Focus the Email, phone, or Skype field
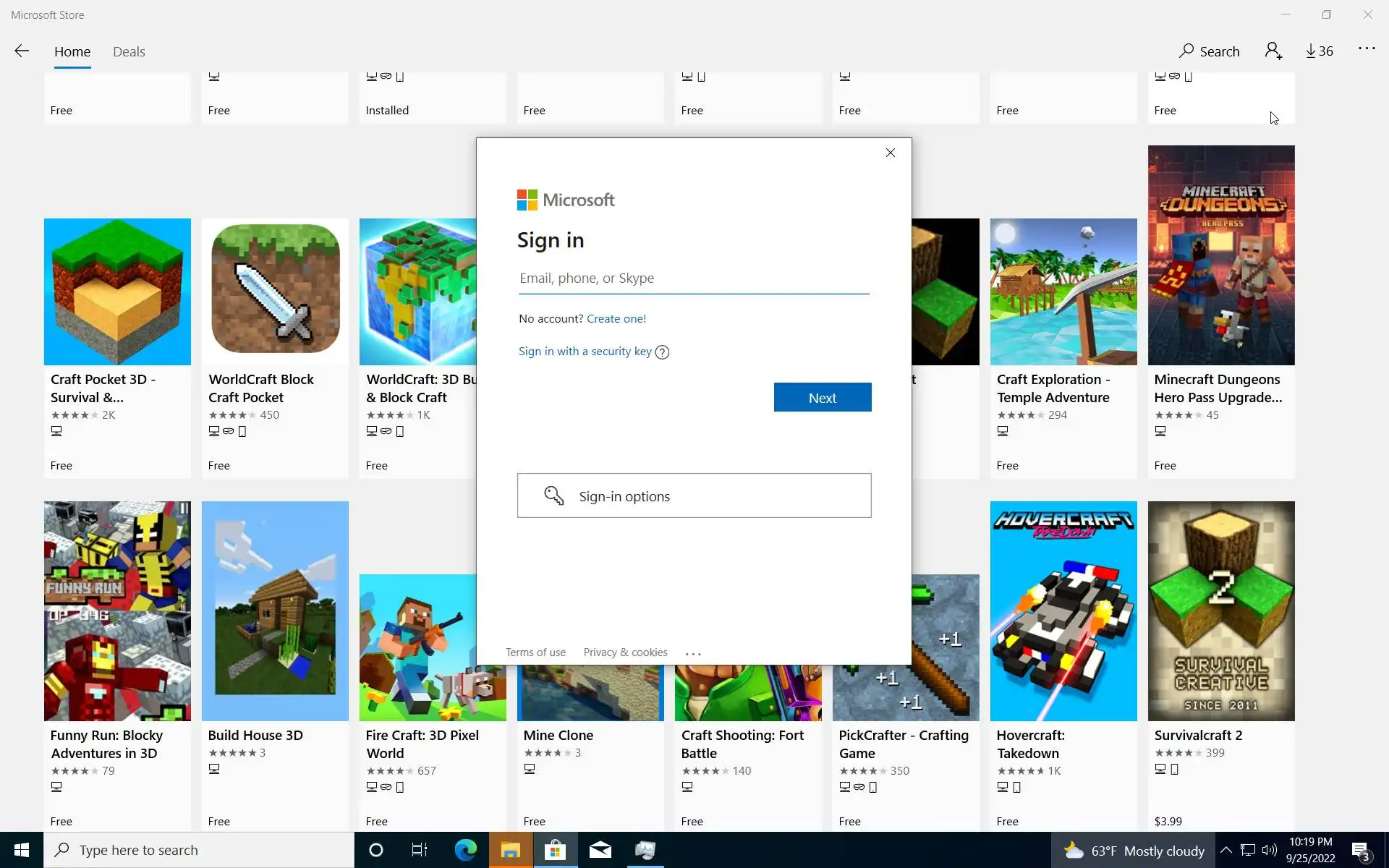1389x868 pixels. coord(693,278)
